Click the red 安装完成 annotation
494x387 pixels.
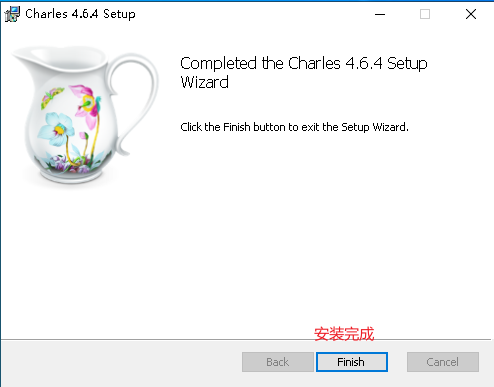(x=344, y=334)
